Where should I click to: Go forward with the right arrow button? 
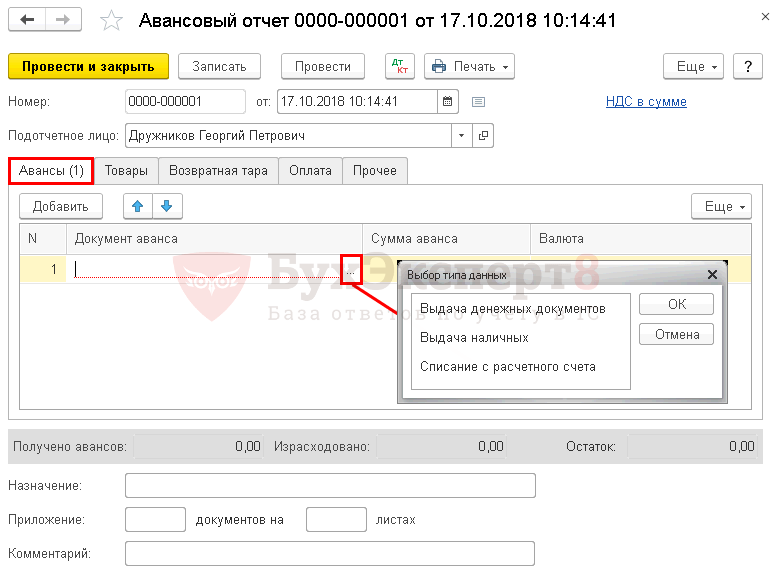tap(63, 20)
